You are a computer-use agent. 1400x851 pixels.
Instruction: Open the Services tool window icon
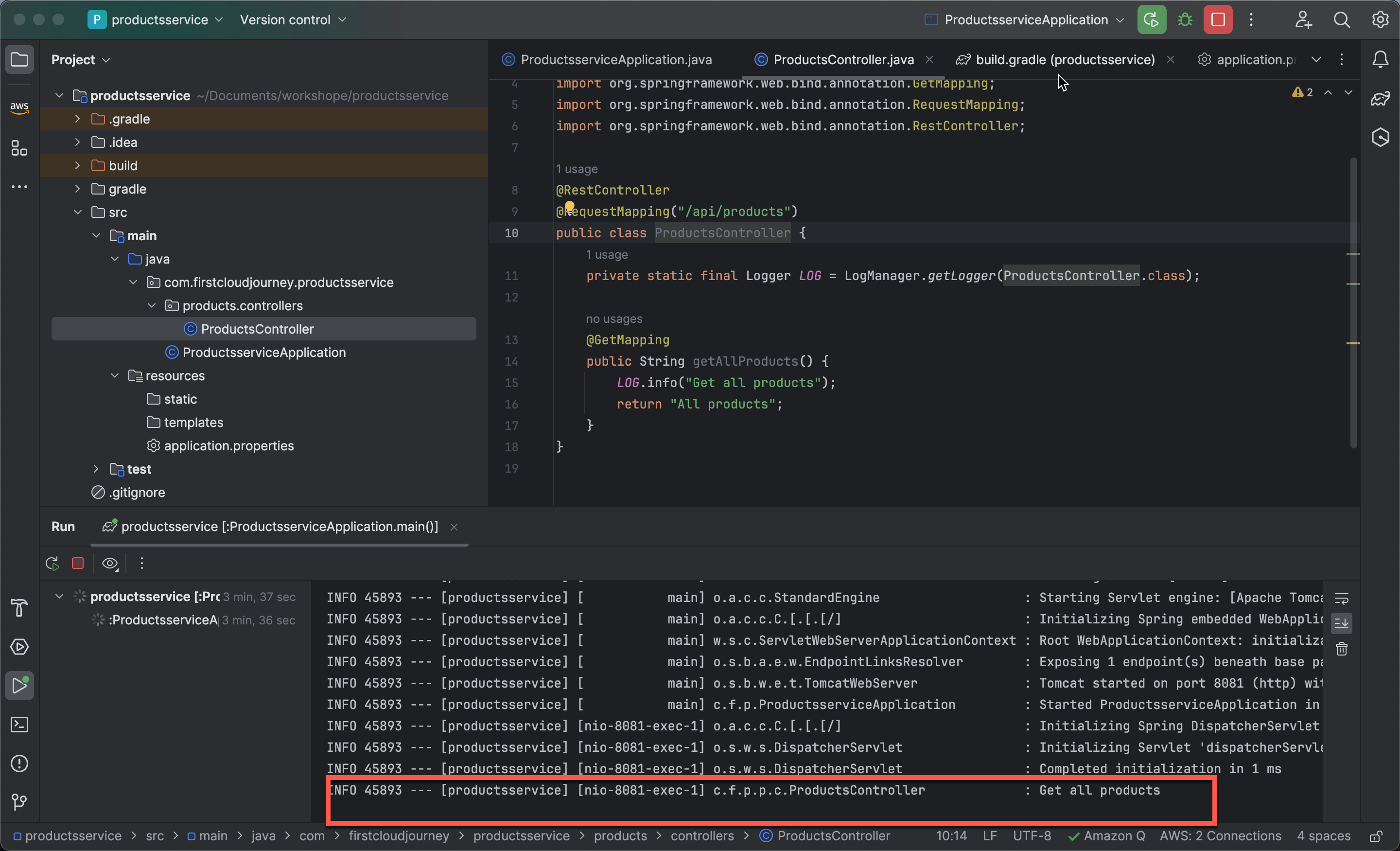pyautogui.click(x=19, y=647)
